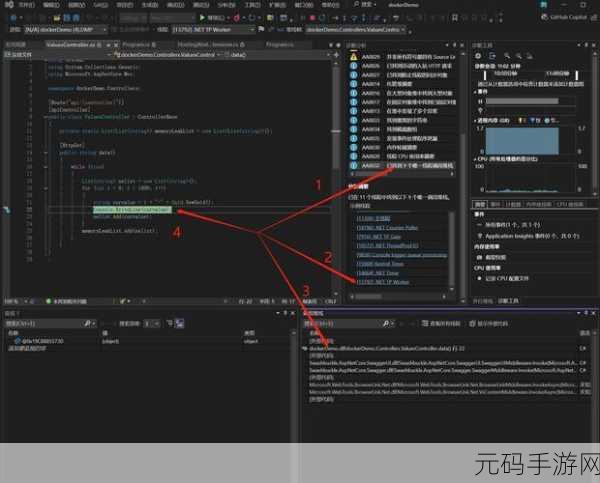Click the right handle of the timeline range

coord(577,74)
